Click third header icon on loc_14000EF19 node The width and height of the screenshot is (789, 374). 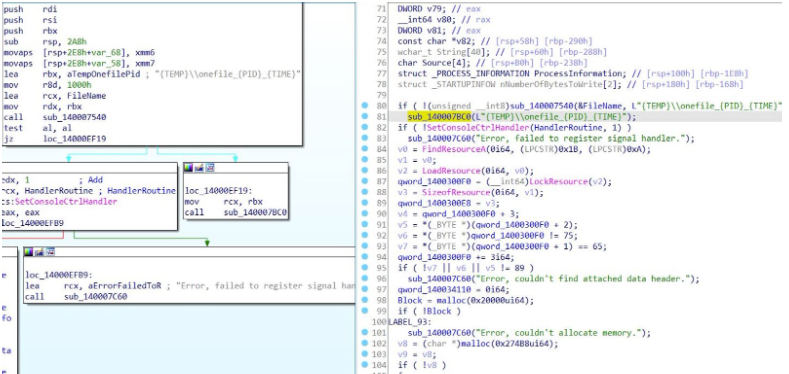(209, 168)
